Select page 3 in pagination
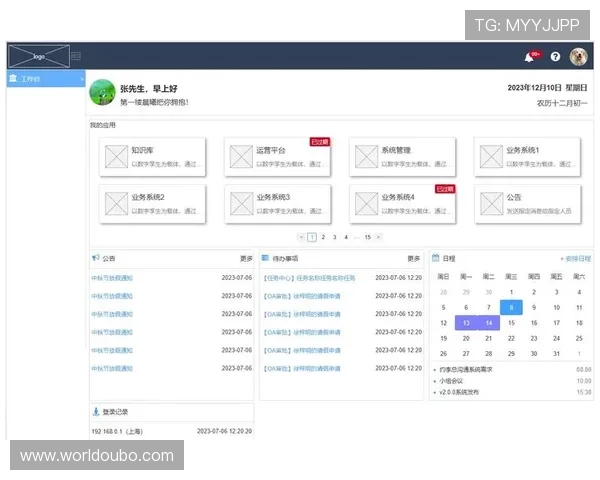Screen dimensions: 600x480 [x=334, y=237]
